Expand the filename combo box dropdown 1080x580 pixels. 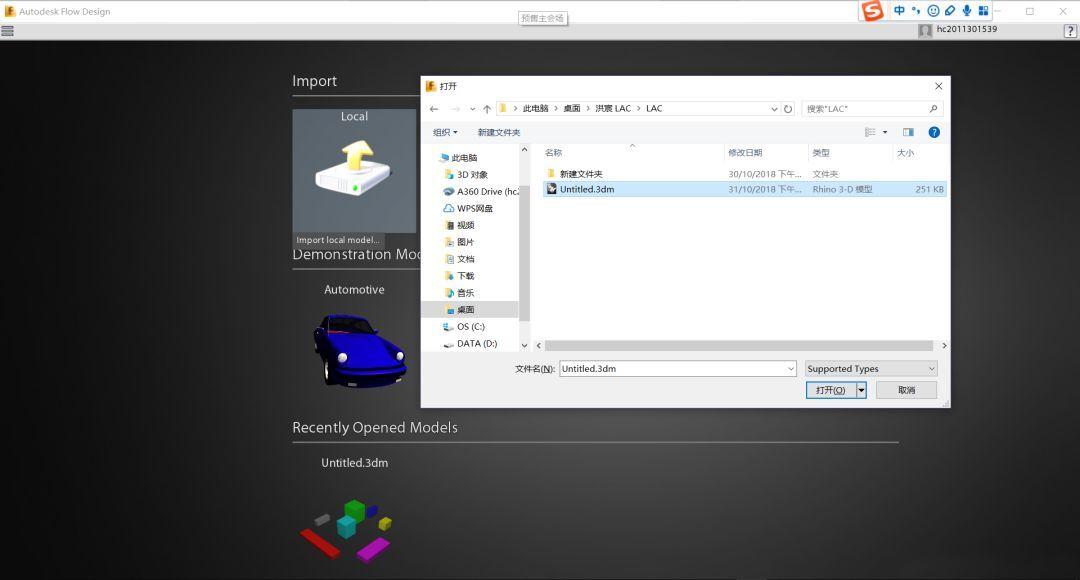pyautogui.click(x=791, y=369)
